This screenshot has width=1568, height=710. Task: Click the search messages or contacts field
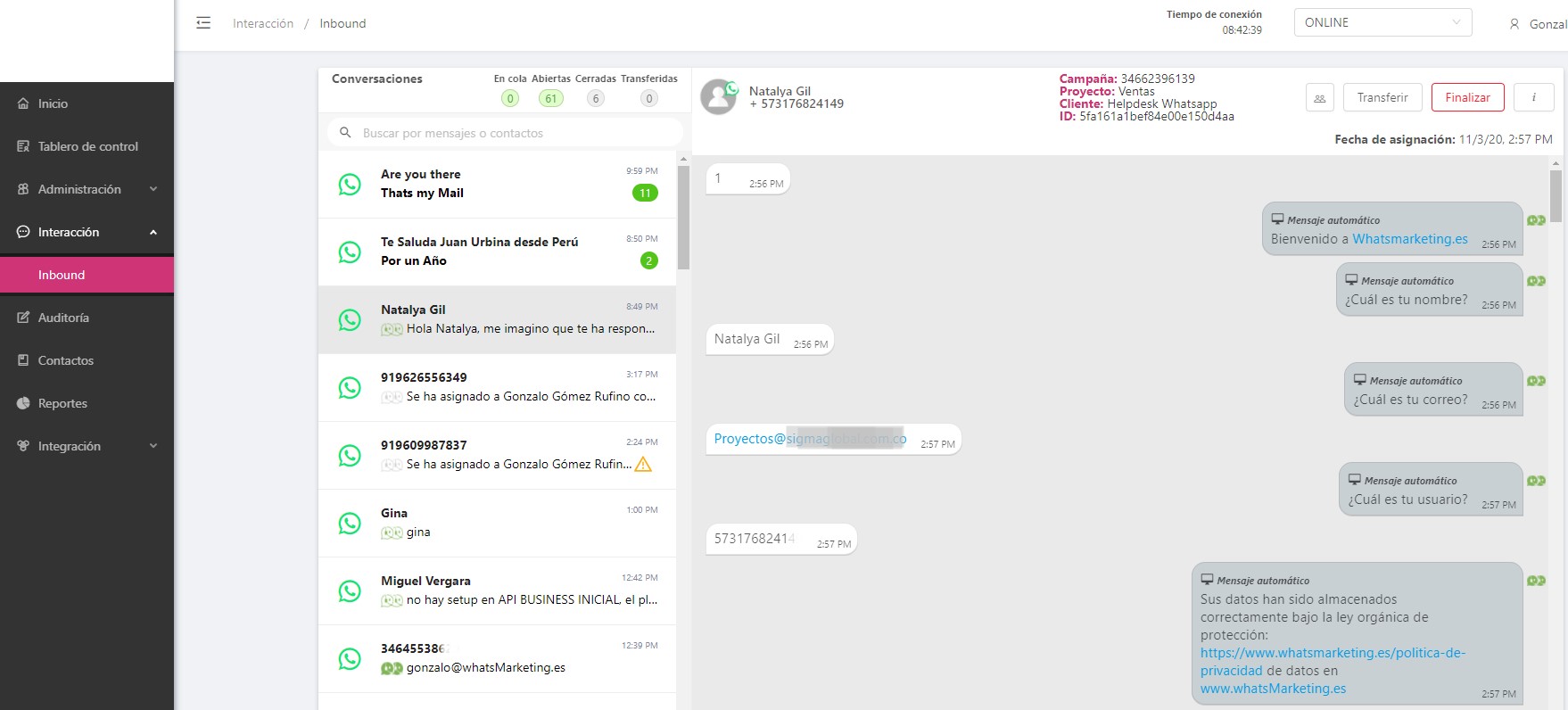click(x=505, y=133)
